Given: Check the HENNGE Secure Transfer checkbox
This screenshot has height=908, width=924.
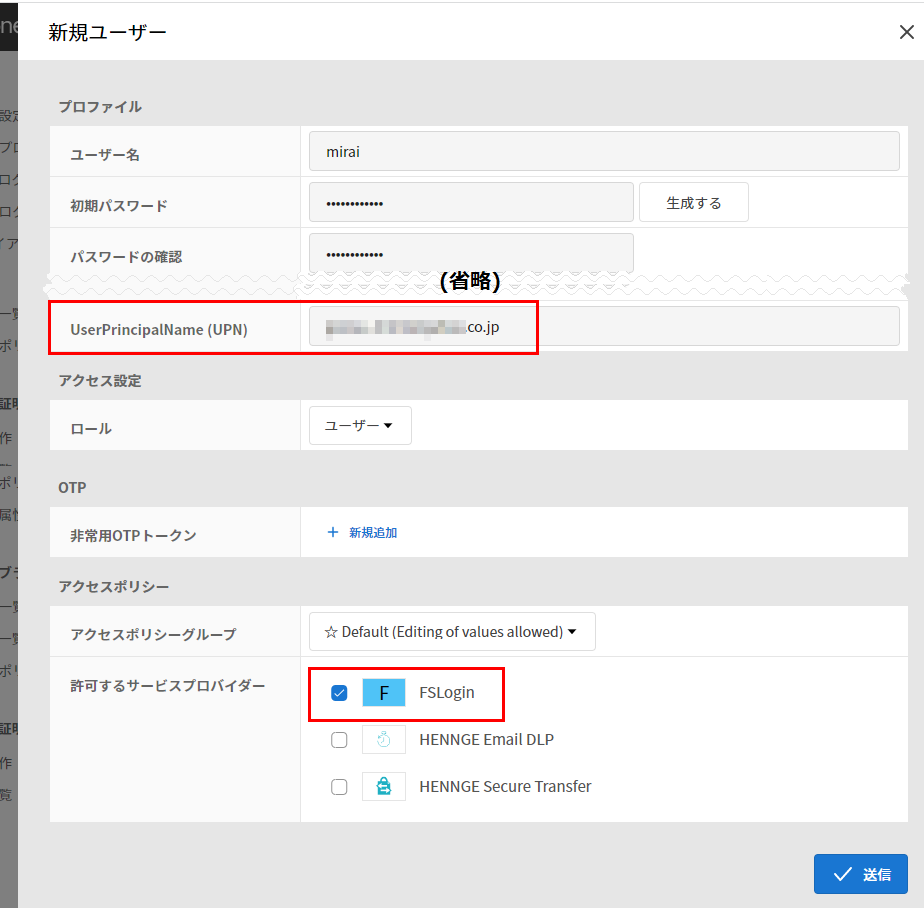Looking at the screenshot, I should click(339, 787).
